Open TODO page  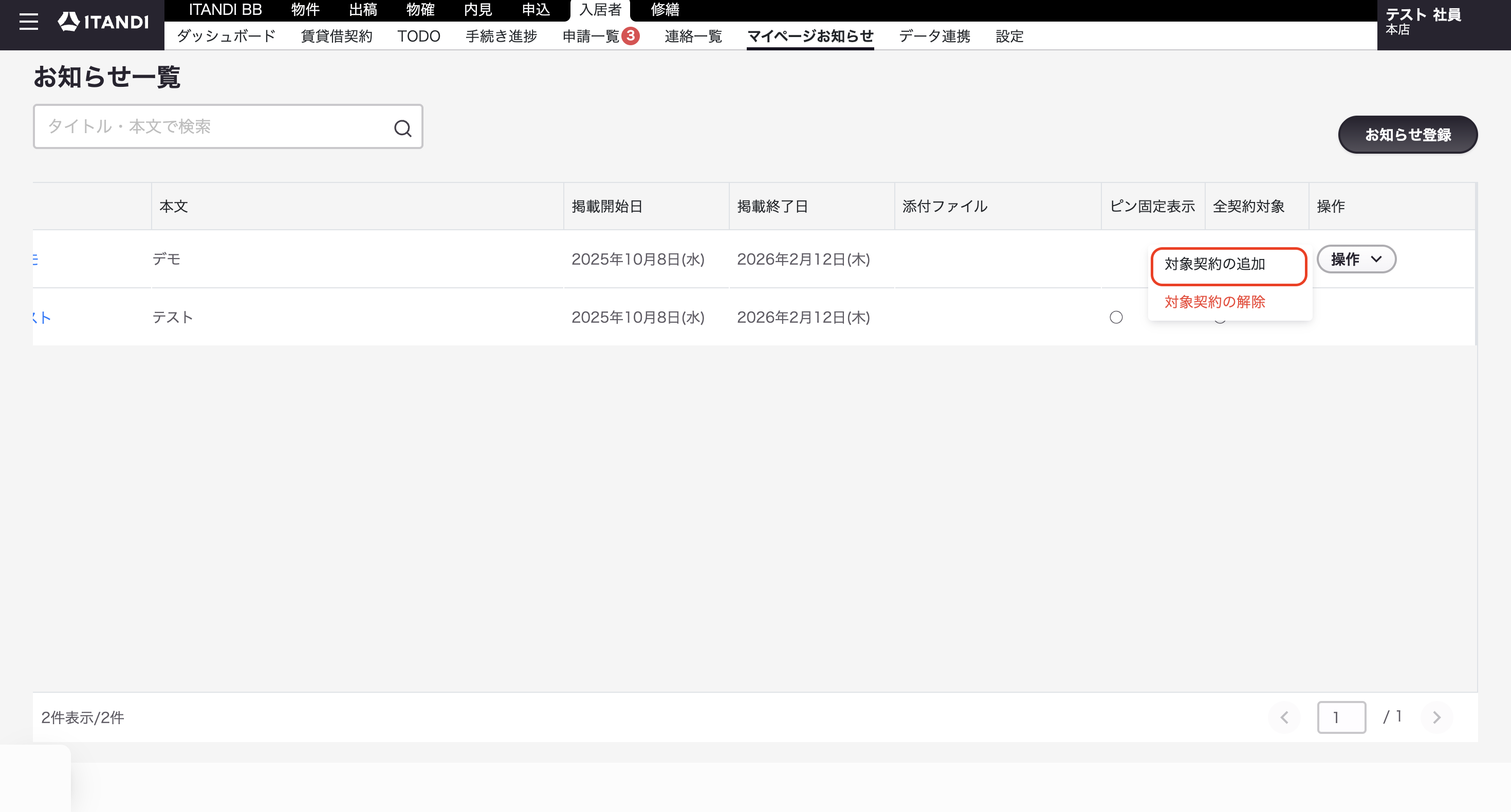point(419,36)
